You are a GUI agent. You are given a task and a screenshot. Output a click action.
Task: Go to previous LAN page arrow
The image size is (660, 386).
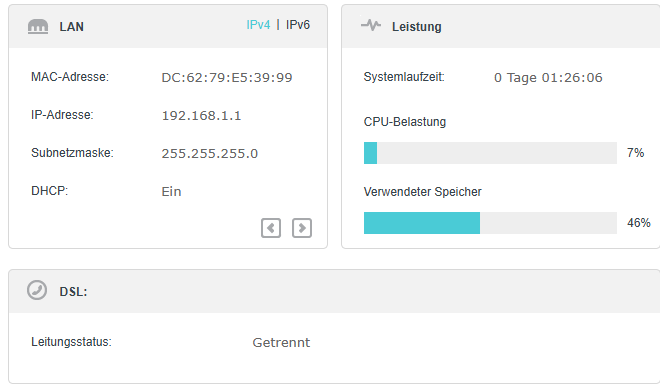271,228
